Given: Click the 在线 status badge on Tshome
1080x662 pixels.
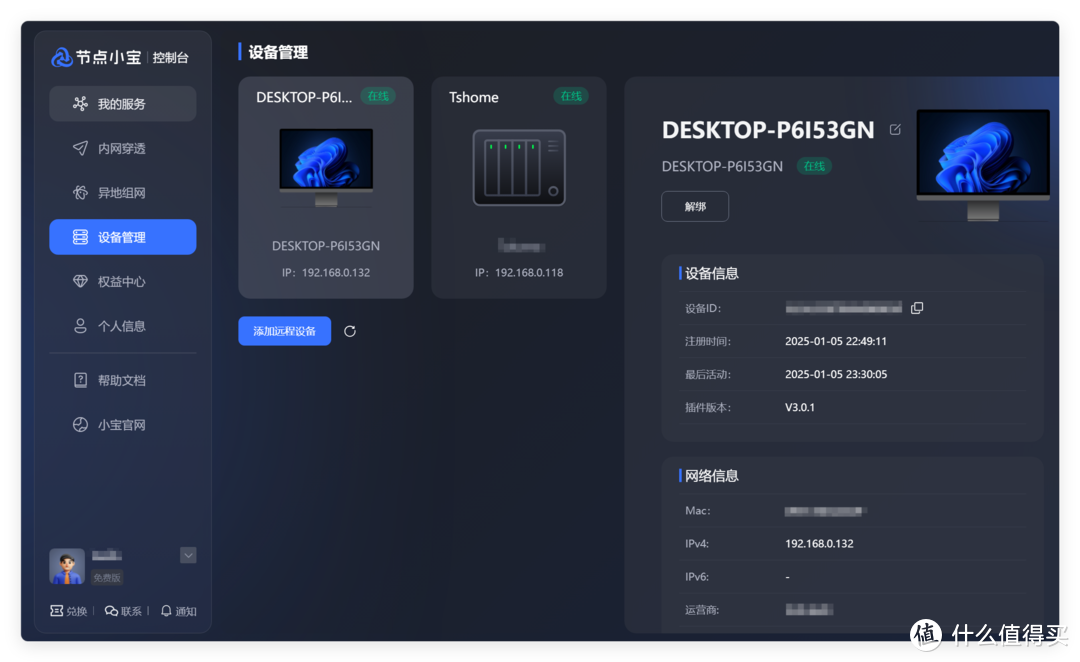Looking at the screenshot, I should tap(571, 96).
